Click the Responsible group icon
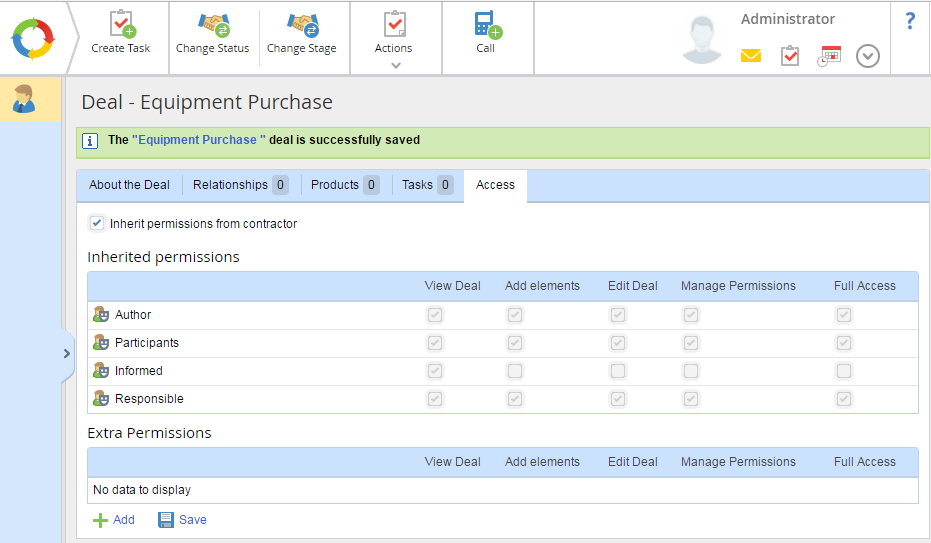The image size is (931, 543). 101,398
